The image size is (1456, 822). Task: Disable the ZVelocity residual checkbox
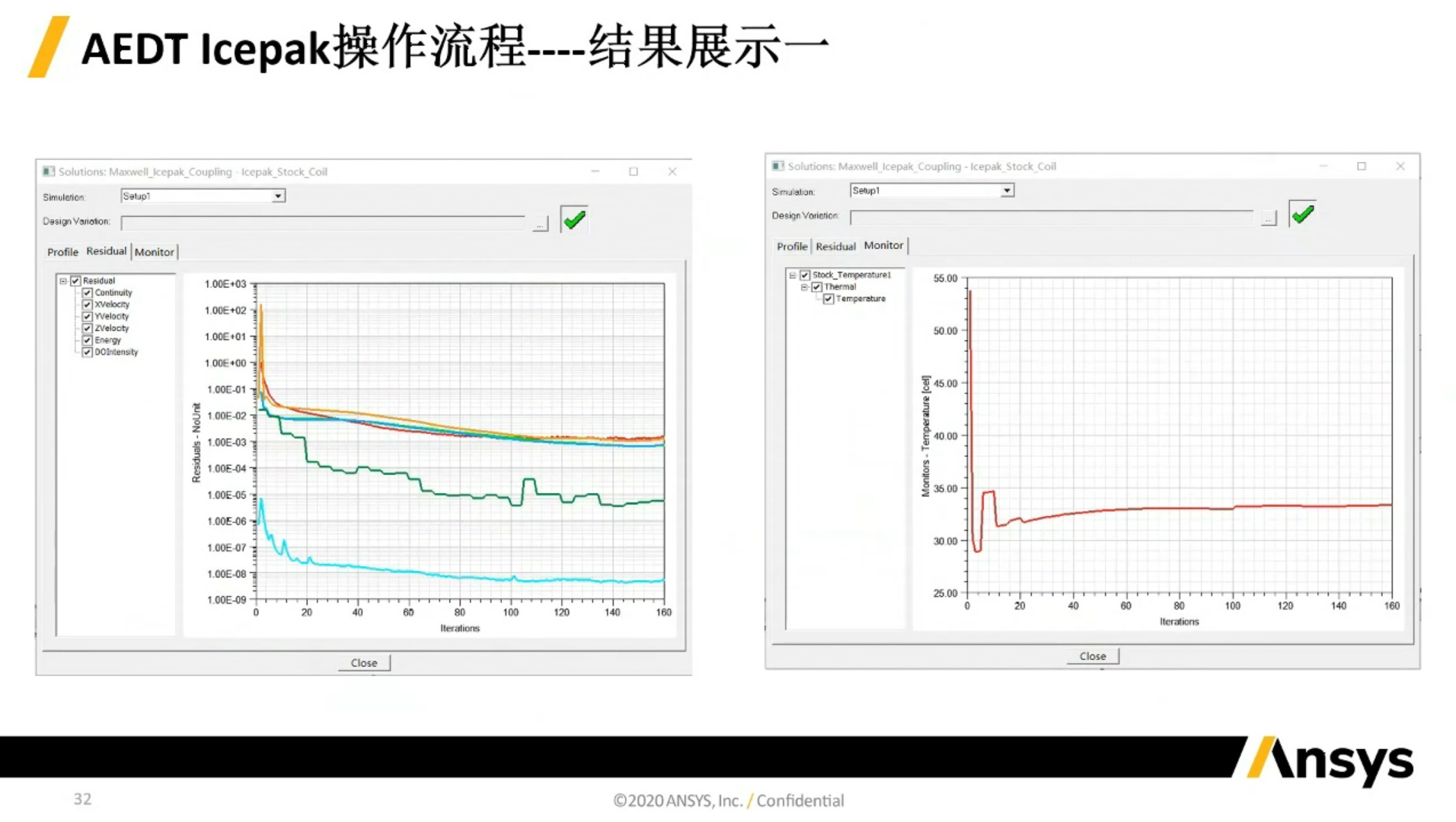(x=88, y=329)
